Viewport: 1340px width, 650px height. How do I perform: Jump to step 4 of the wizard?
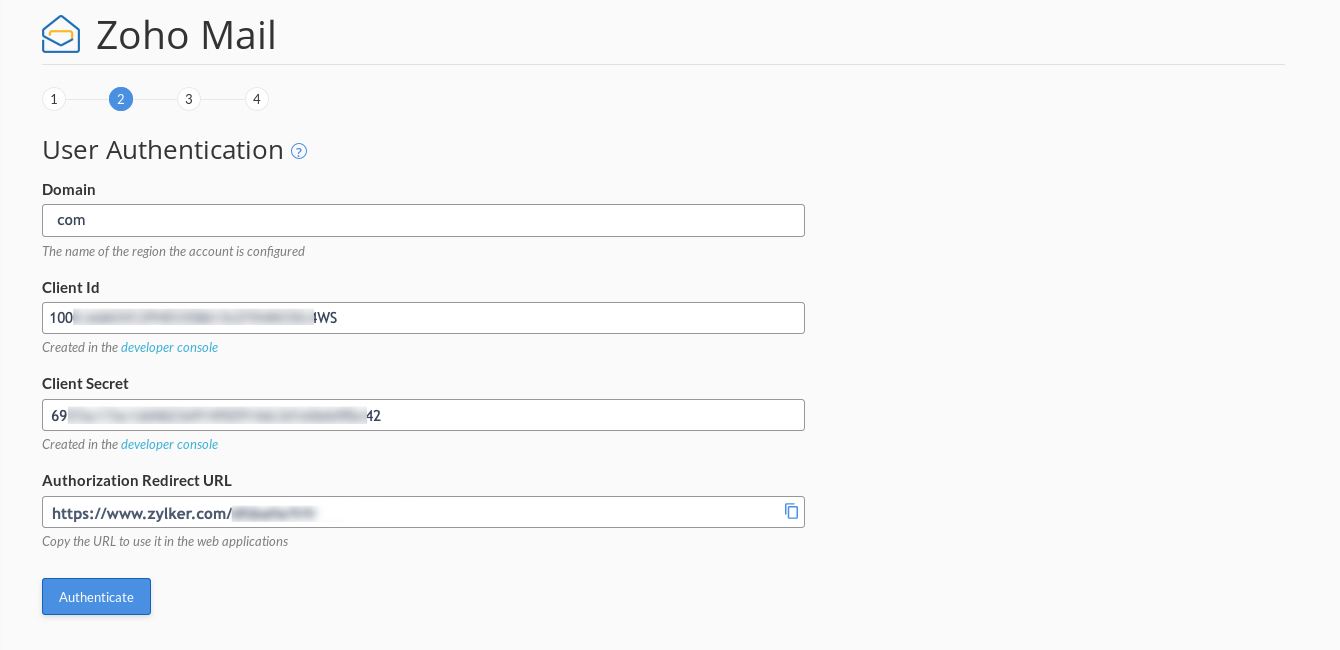point(257,99)
